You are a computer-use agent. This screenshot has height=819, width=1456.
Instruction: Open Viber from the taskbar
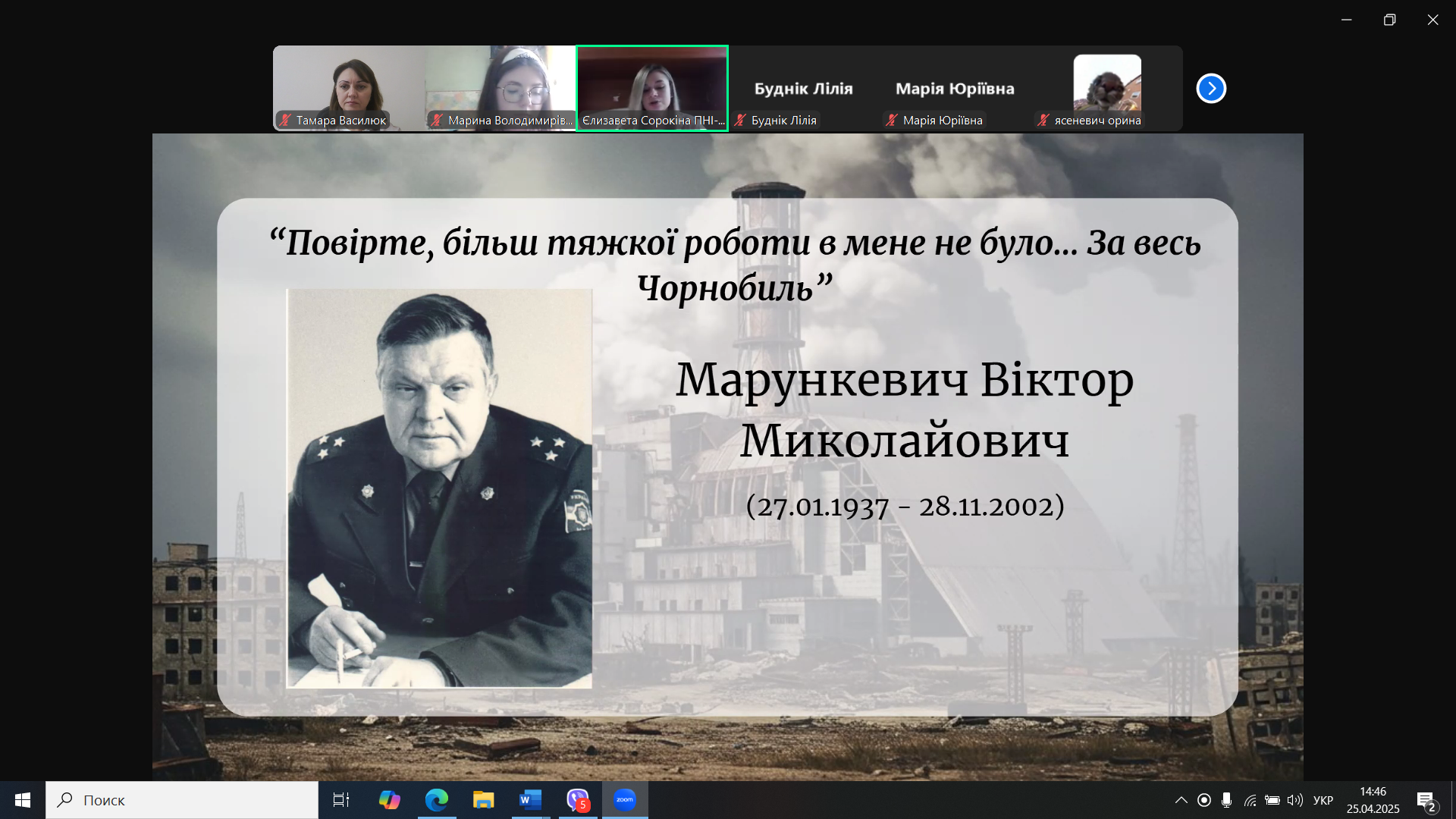pos(578,800)
